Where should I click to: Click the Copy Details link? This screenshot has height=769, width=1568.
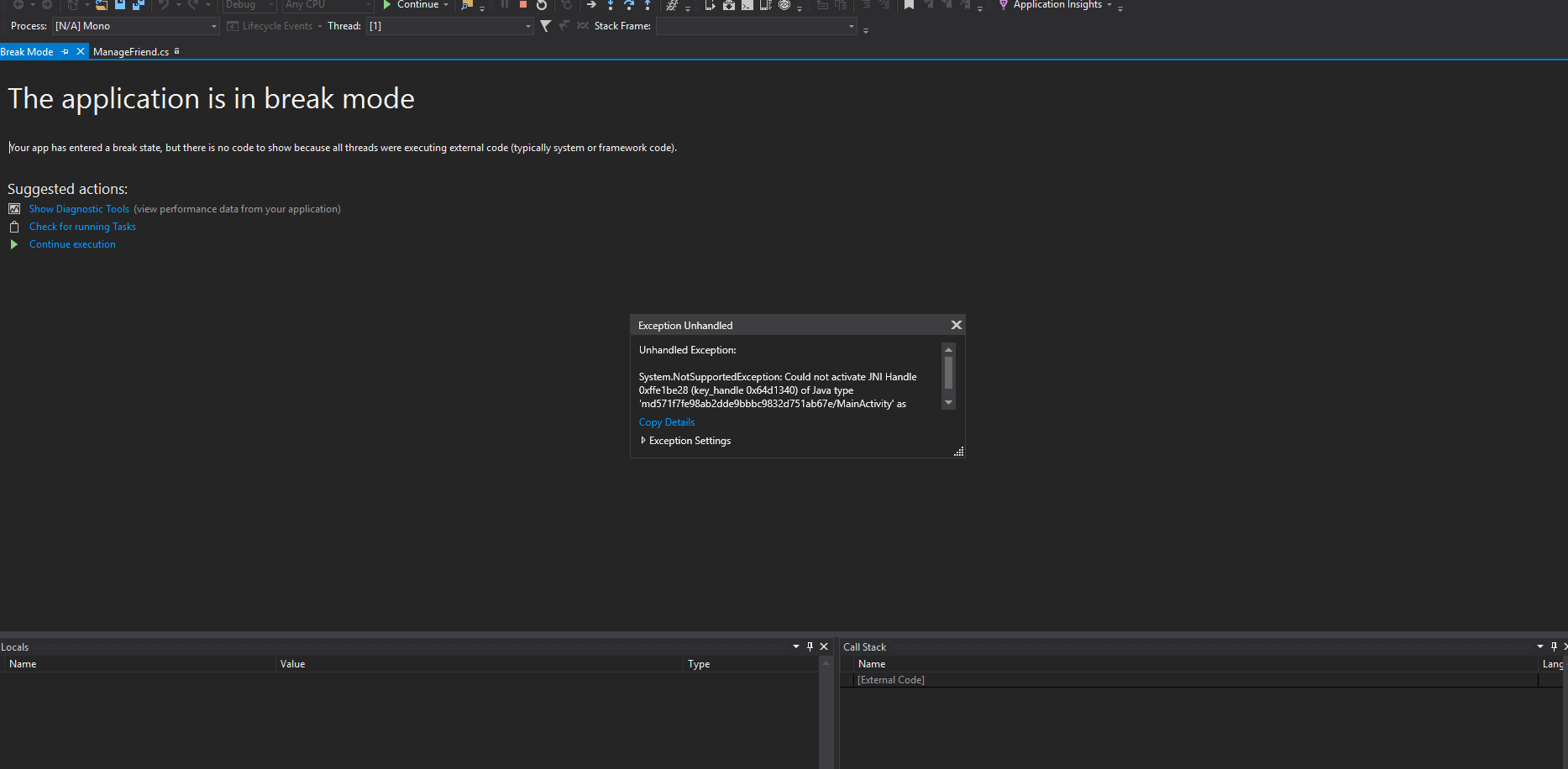[667, 422]
